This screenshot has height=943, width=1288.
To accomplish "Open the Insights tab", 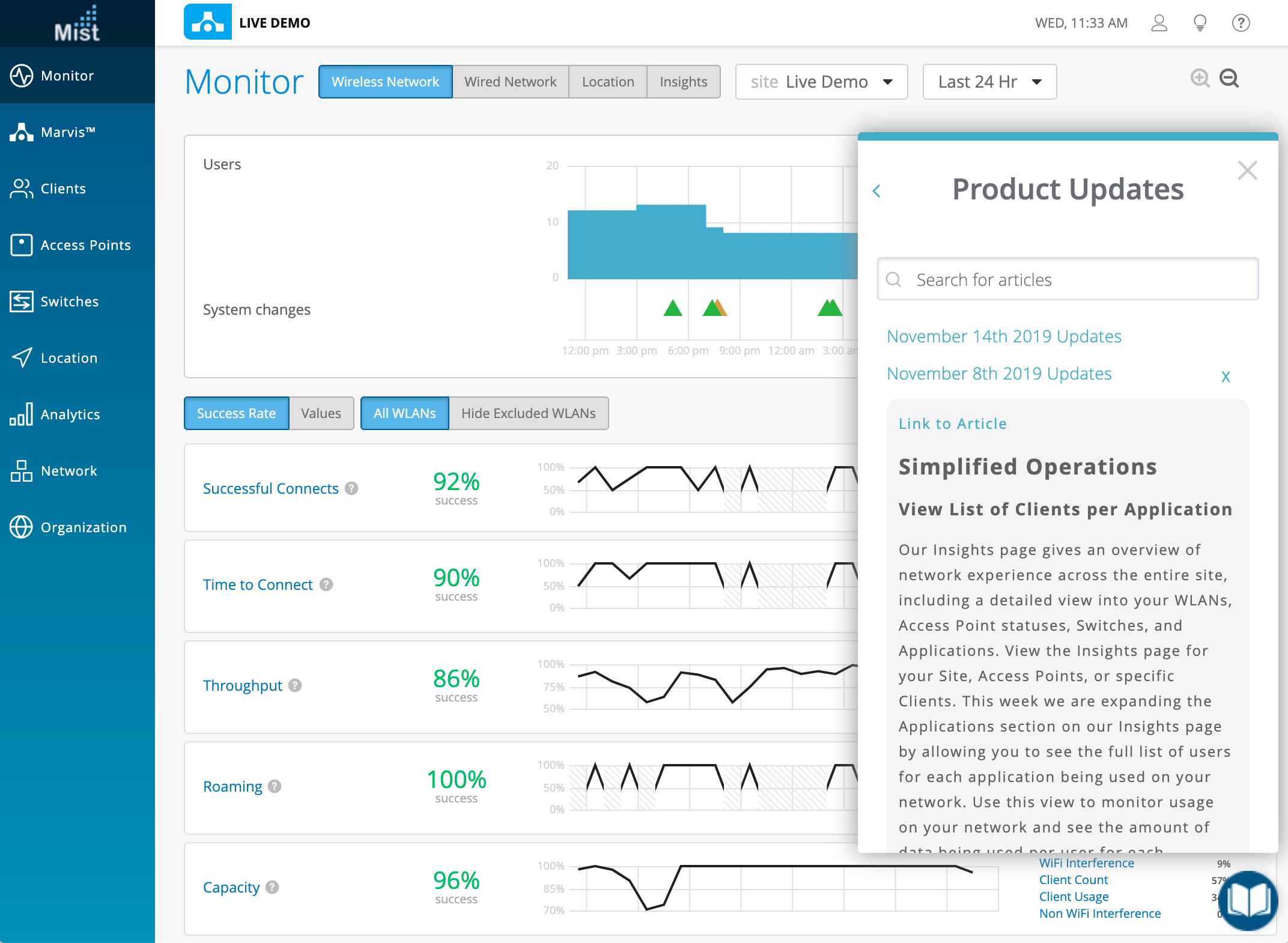I will coord(683,82).
